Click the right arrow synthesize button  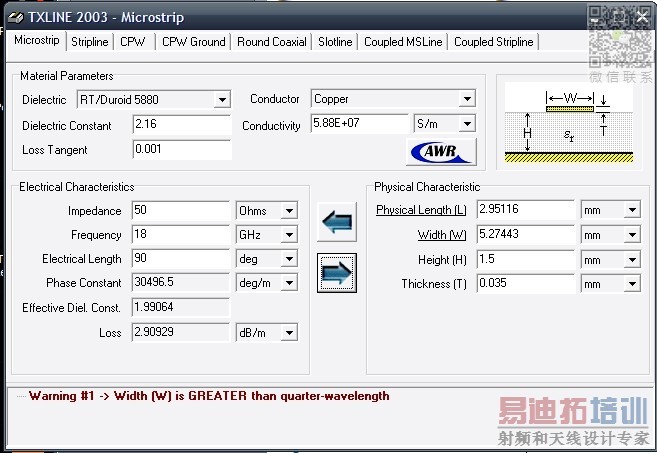(x=337, y=273)
